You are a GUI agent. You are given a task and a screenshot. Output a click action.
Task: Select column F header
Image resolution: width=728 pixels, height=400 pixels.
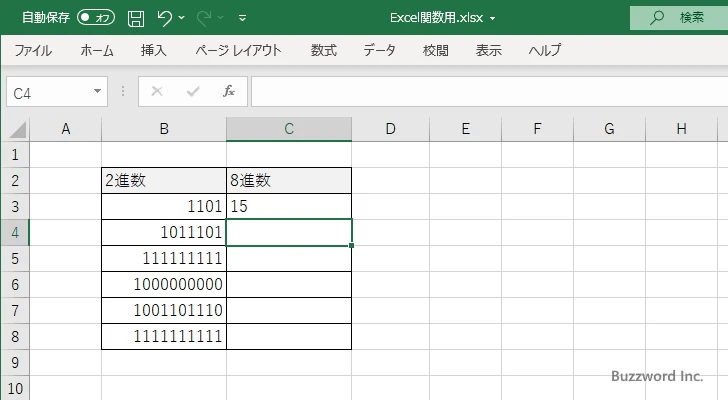(x=538, y=129)
